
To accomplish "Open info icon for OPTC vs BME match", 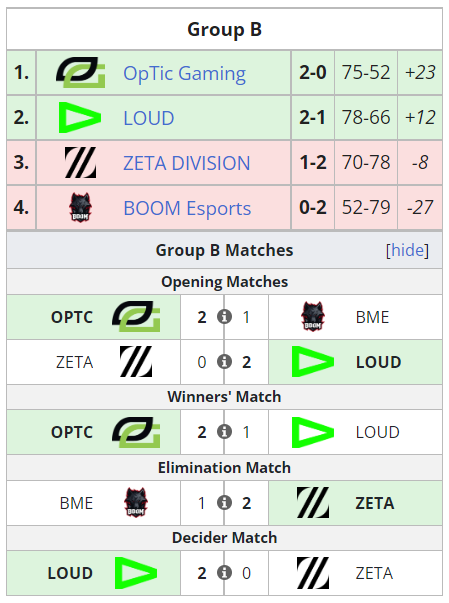I will pyautogui.click(x=224, y=317).
